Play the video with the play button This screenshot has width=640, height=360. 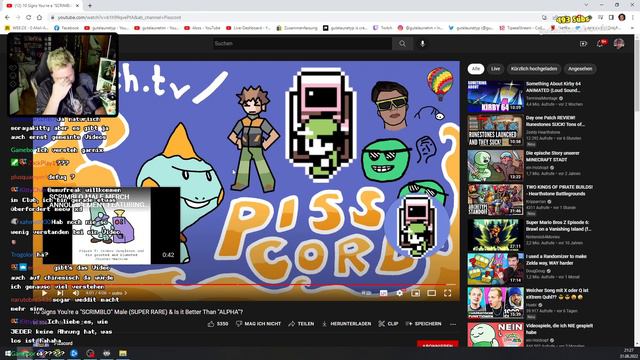coord(44,293)
